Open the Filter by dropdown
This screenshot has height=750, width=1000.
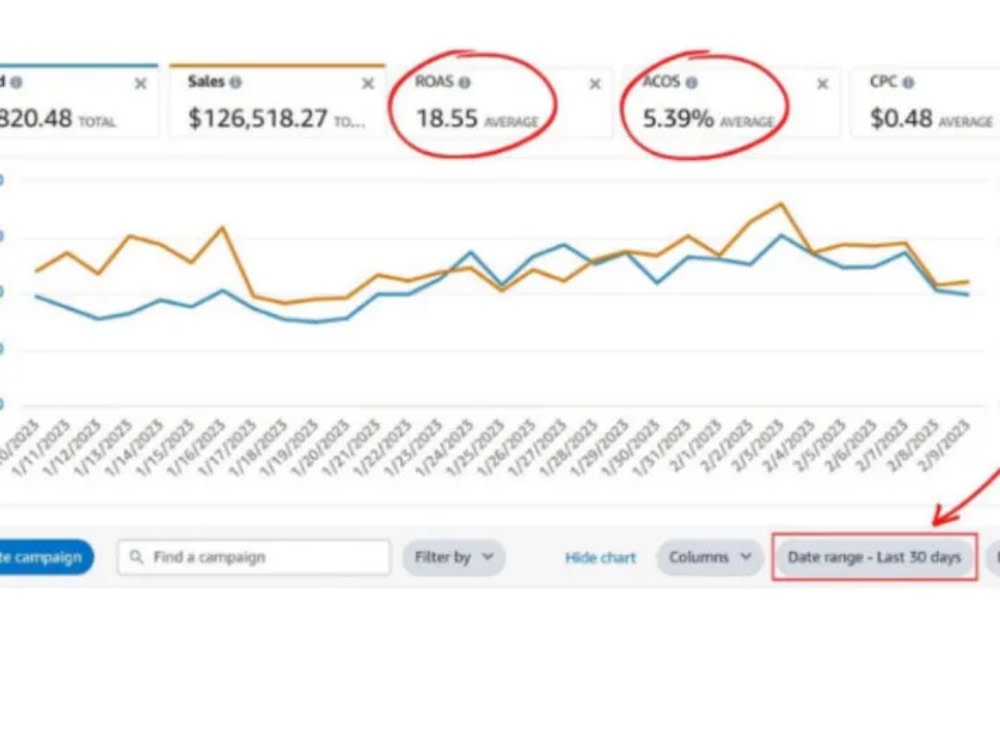454,557
